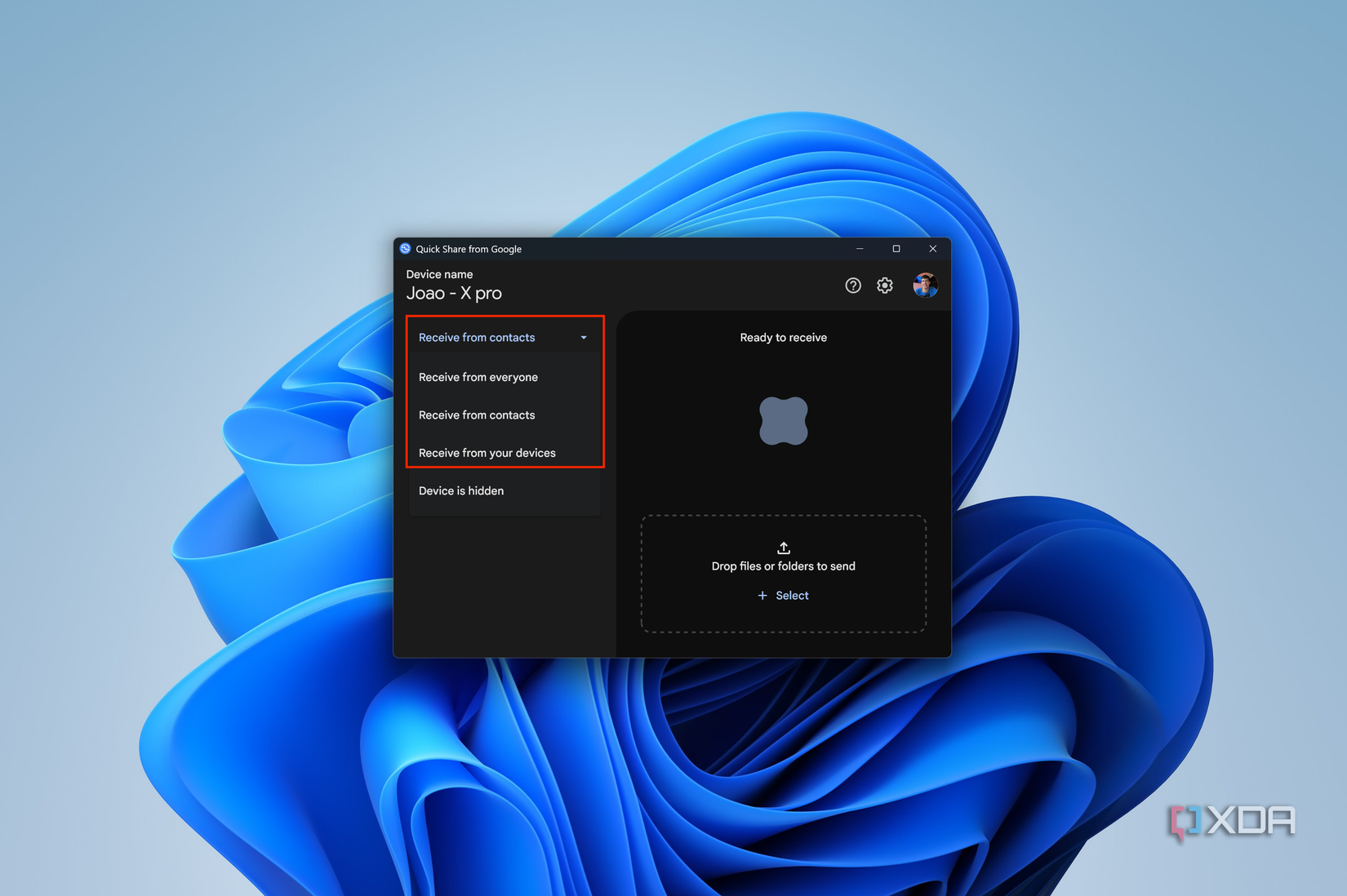Click the Device is hidden option
Screen dimensions: 1347x896
point(461,490)
